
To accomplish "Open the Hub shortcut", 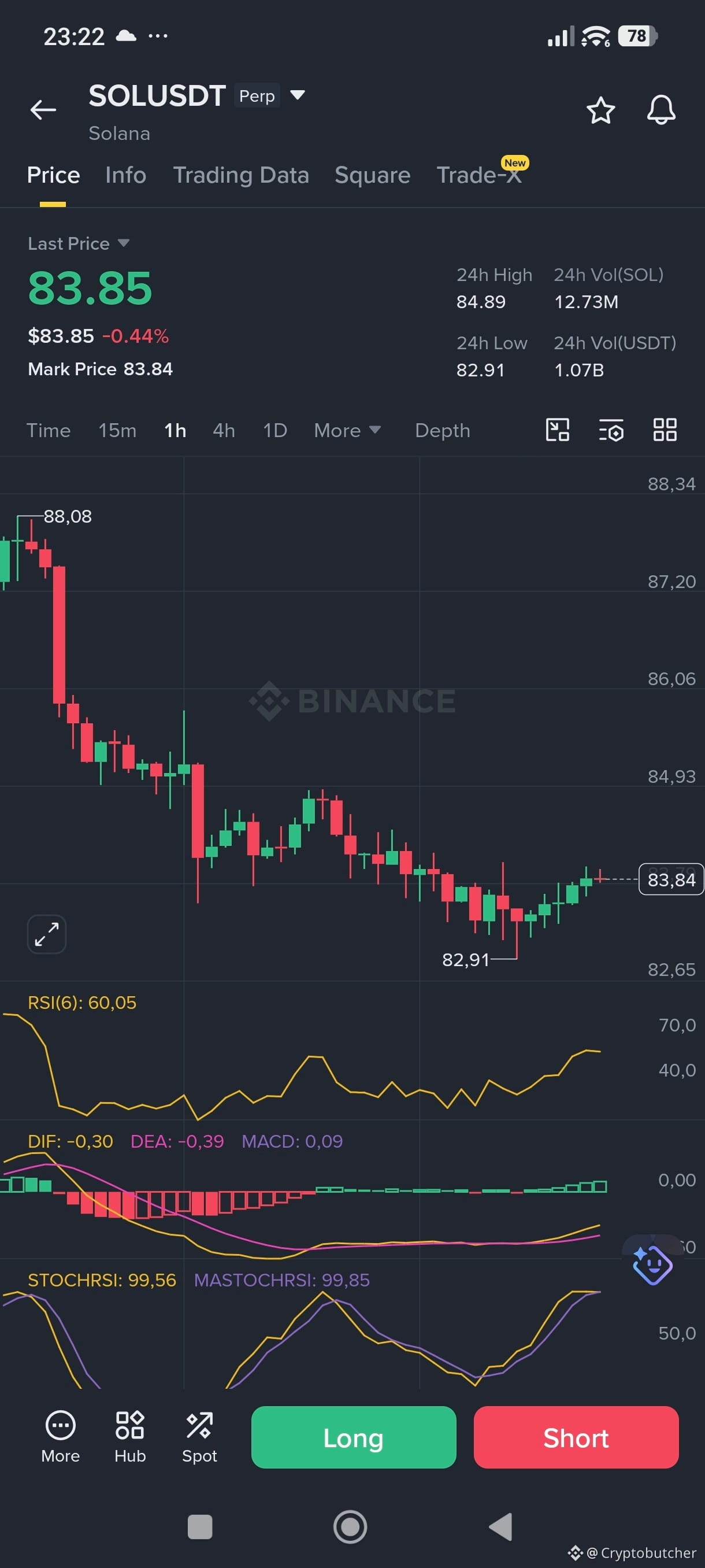I will click(x=130, y=1438).
